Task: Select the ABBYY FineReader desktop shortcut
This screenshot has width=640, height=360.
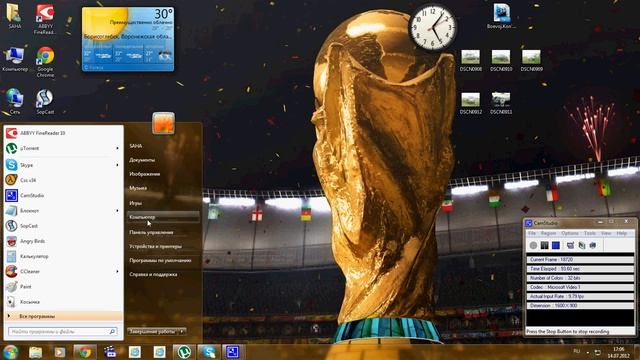Action: pyautogui.click(x=45, y=19)
